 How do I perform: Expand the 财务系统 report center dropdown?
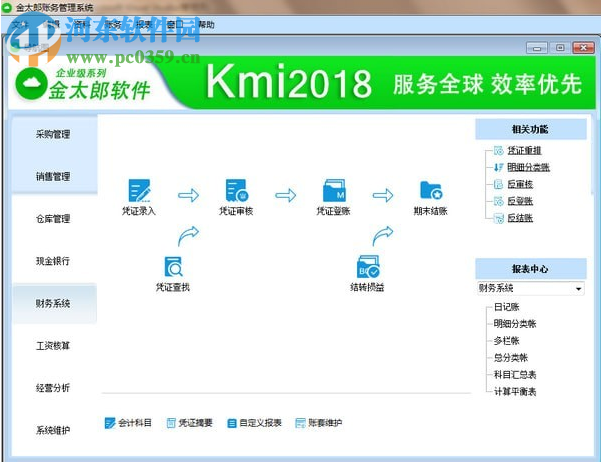[578, 289]
